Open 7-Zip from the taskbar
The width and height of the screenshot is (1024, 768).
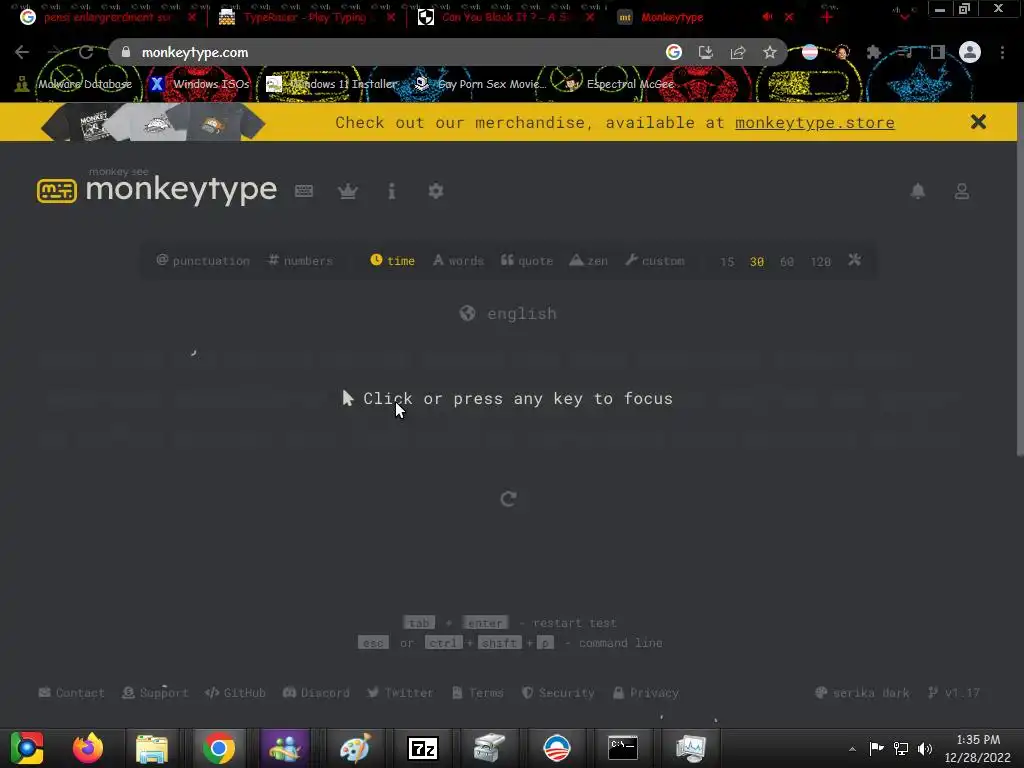click(x=423, y=748)
